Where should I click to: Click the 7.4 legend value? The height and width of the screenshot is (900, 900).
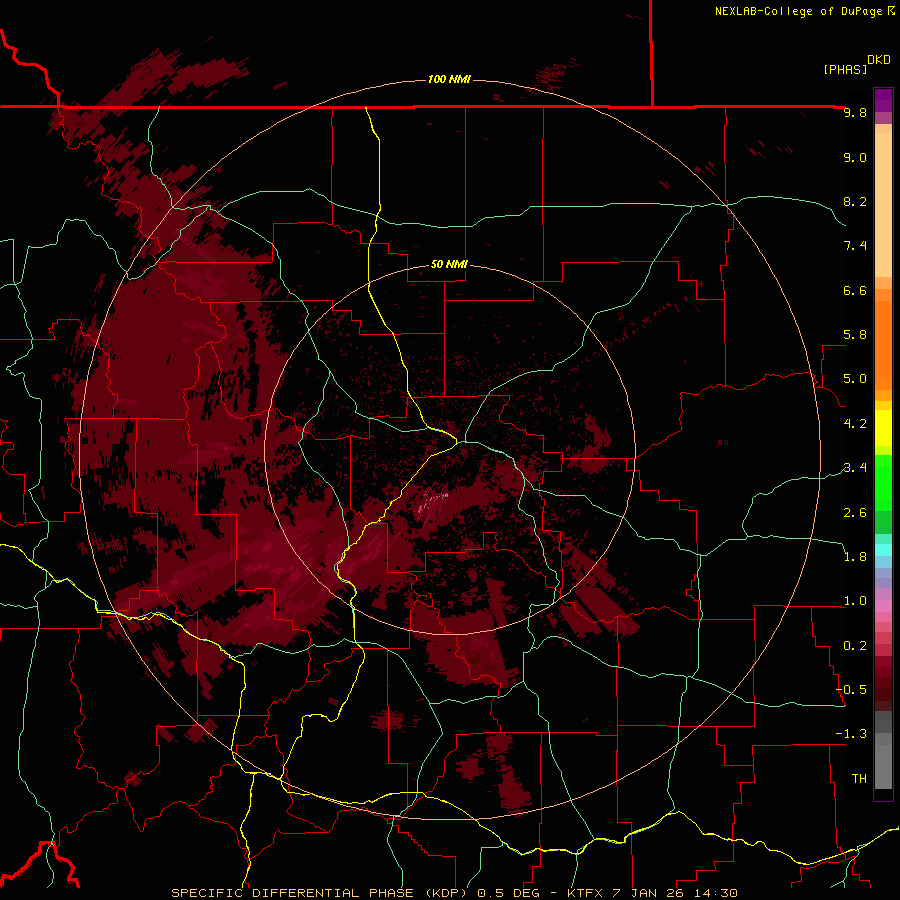tap(855, 246)
